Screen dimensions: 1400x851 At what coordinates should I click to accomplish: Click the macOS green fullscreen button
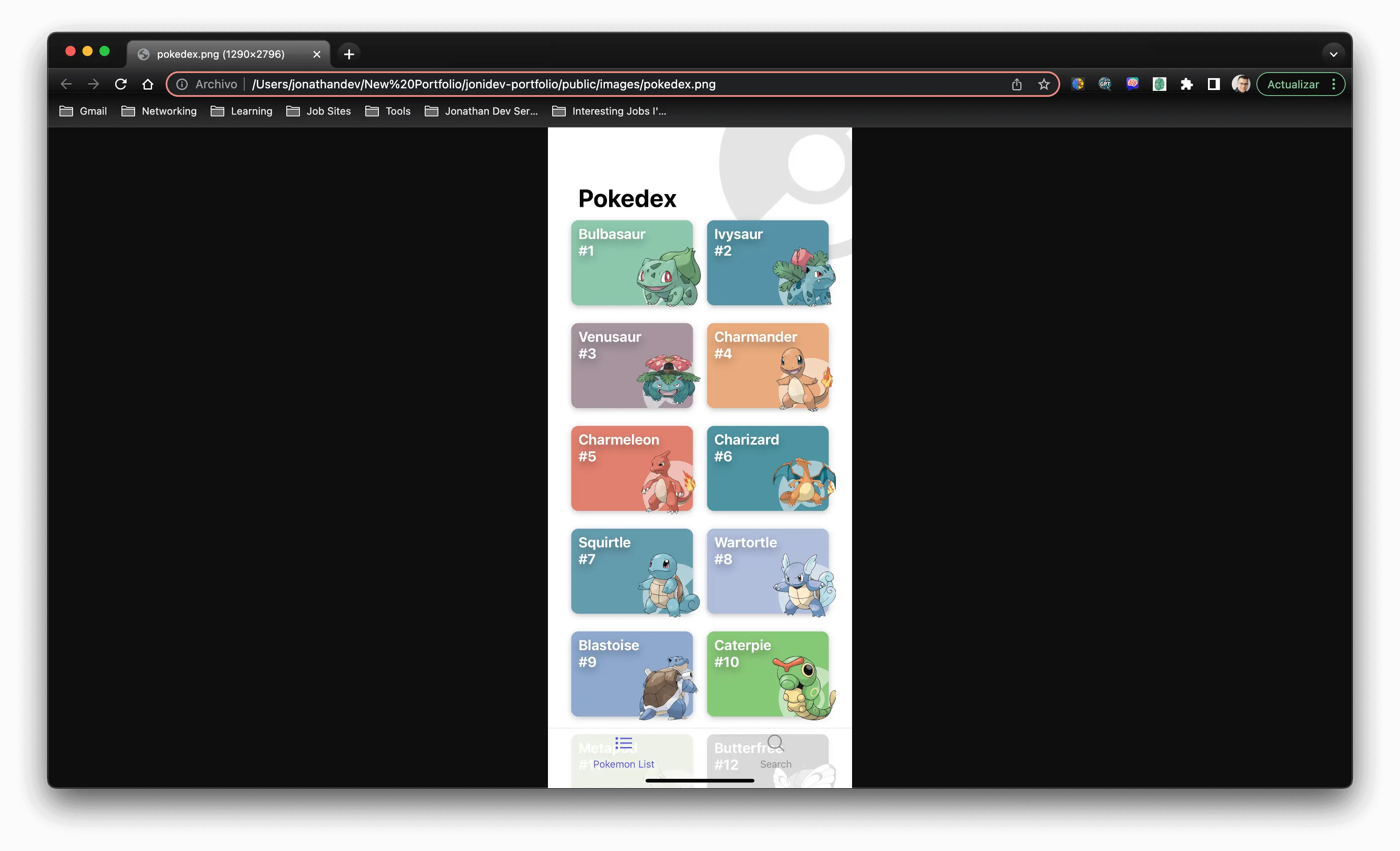pyautogui.click(x=104, y=51)
